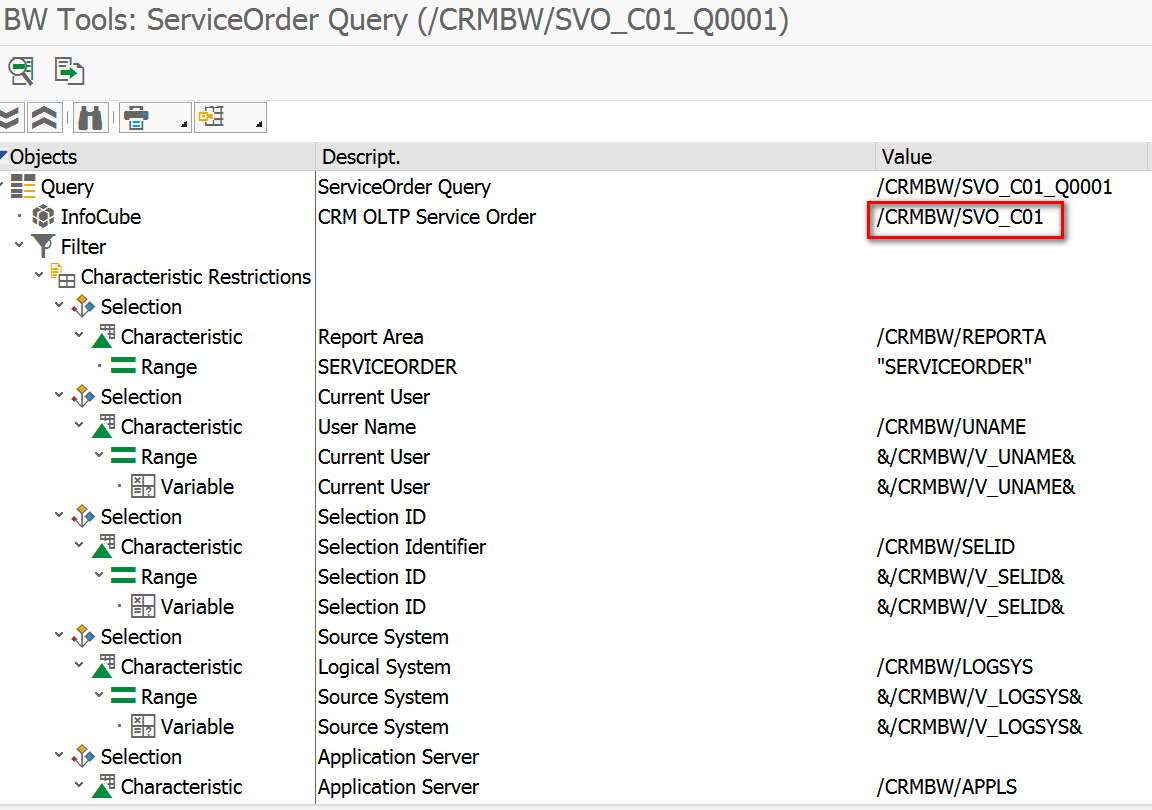Click the Variable icon with &/CRMBW/V_SELID&
The height and width of the screenshot is (810, 1152).
pos(143,606)
